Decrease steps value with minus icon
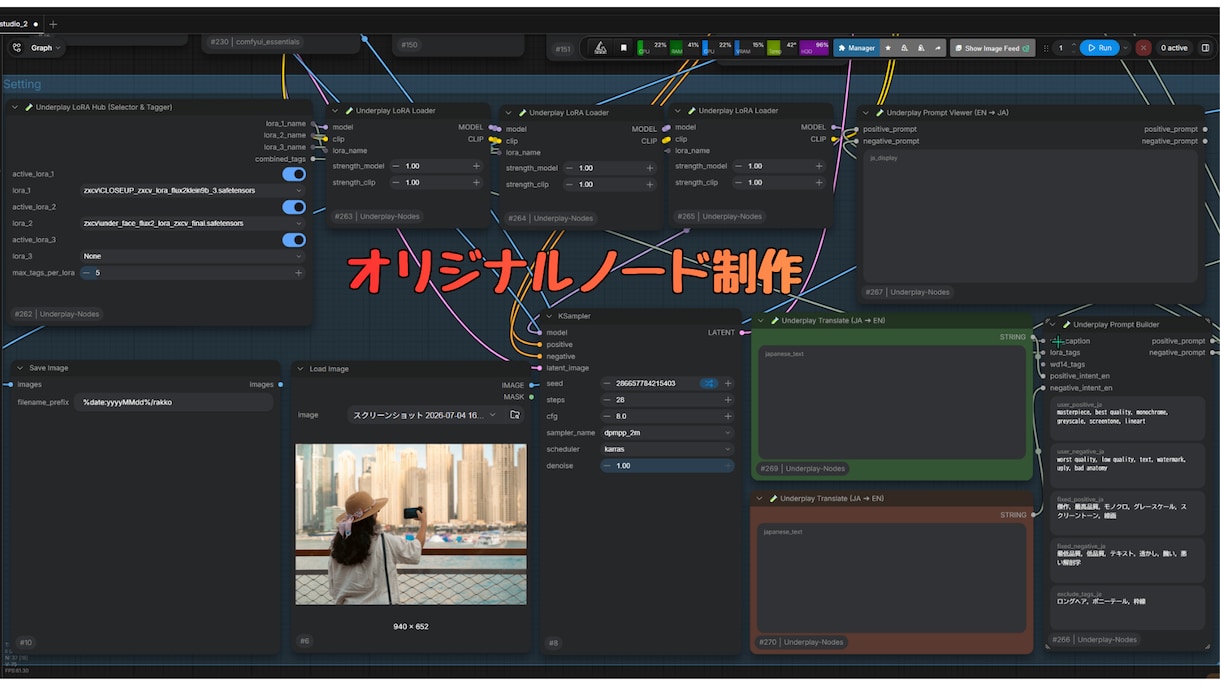The image size is (1220, 686). [x=606, y=400]
